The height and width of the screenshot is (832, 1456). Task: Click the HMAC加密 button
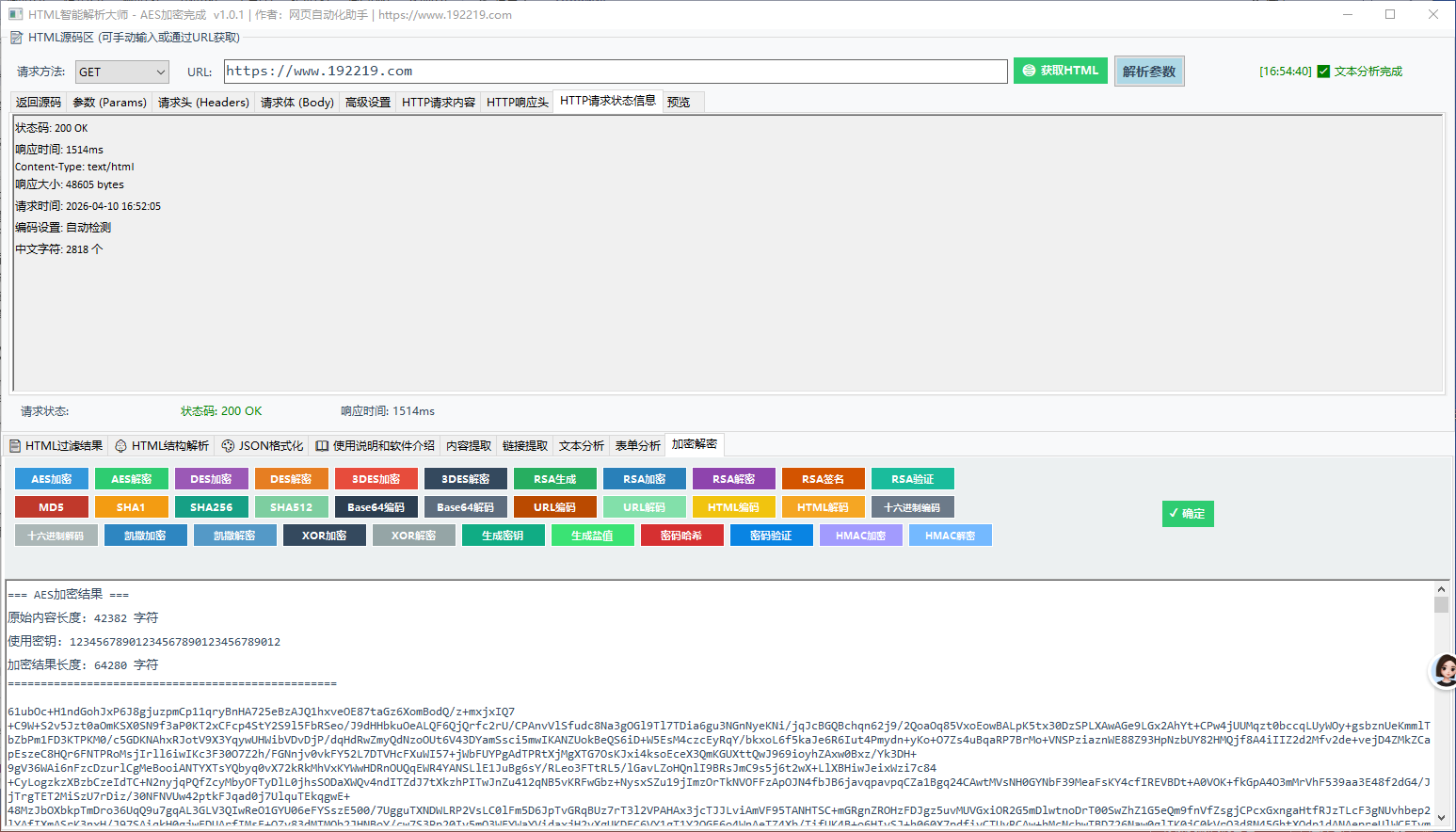(x=860, y=536)
